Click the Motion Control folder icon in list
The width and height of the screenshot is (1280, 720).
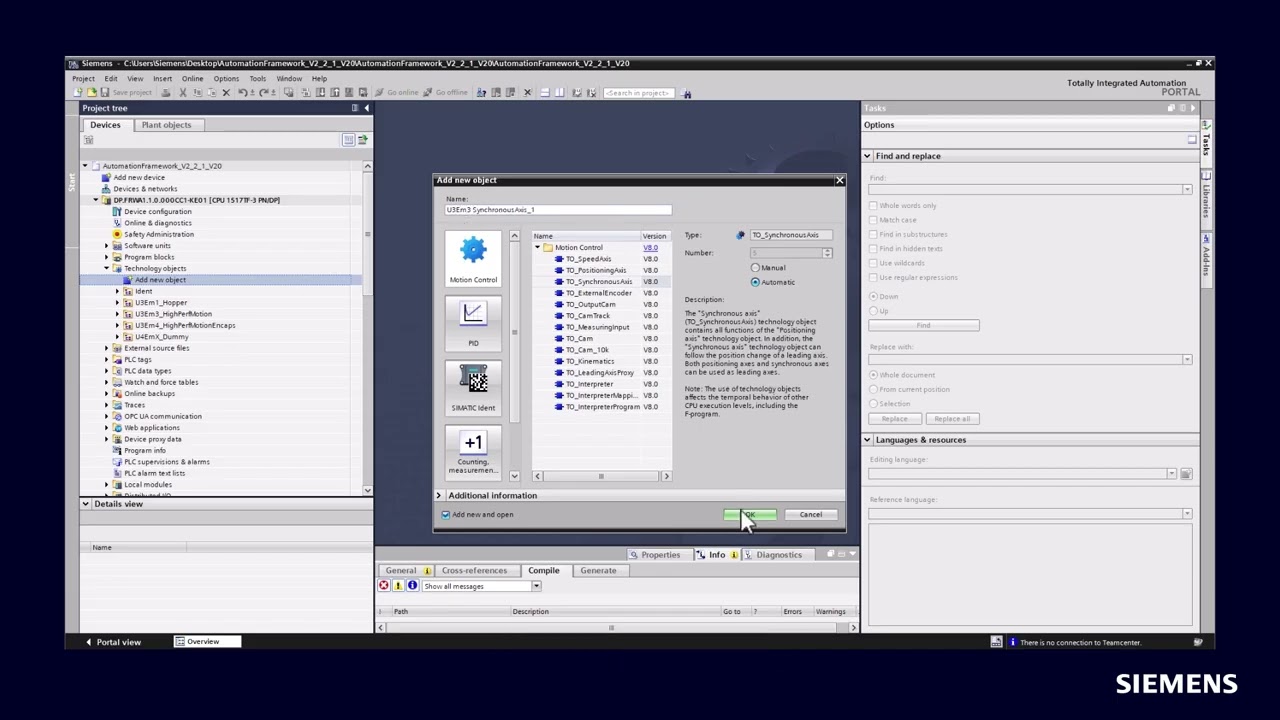548,247
